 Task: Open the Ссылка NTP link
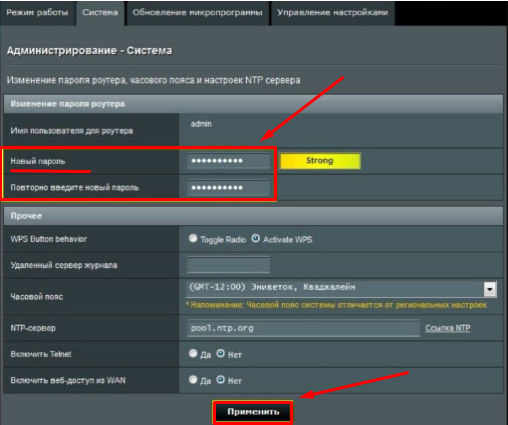pos(448,328)
